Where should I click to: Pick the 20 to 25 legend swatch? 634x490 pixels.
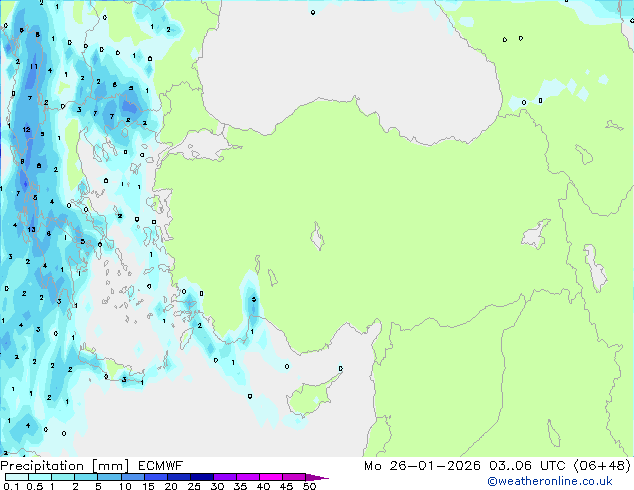click(x=178, y=477)
